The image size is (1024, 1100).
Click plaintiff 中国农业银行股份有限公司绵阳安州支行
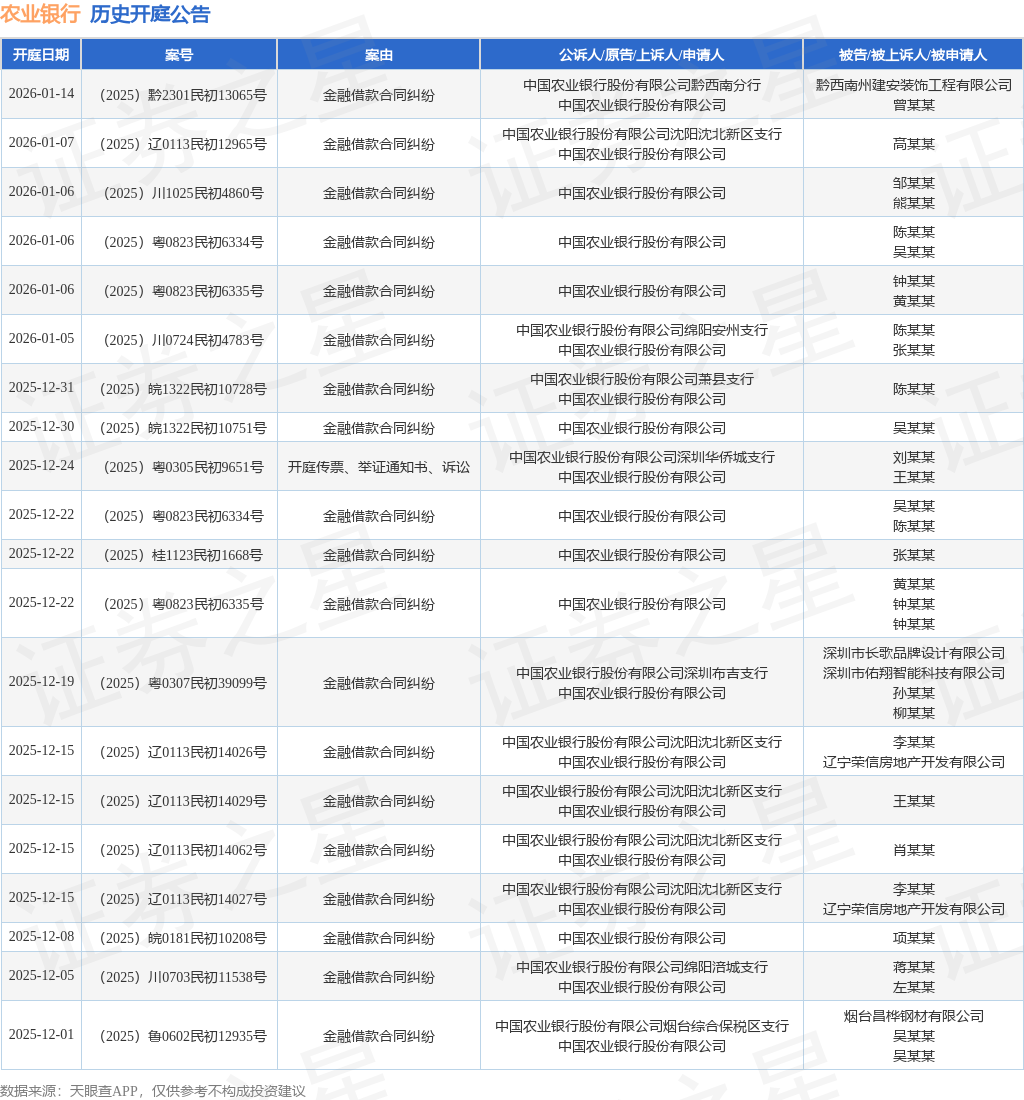pyautogui.click(x=642, y=330)
